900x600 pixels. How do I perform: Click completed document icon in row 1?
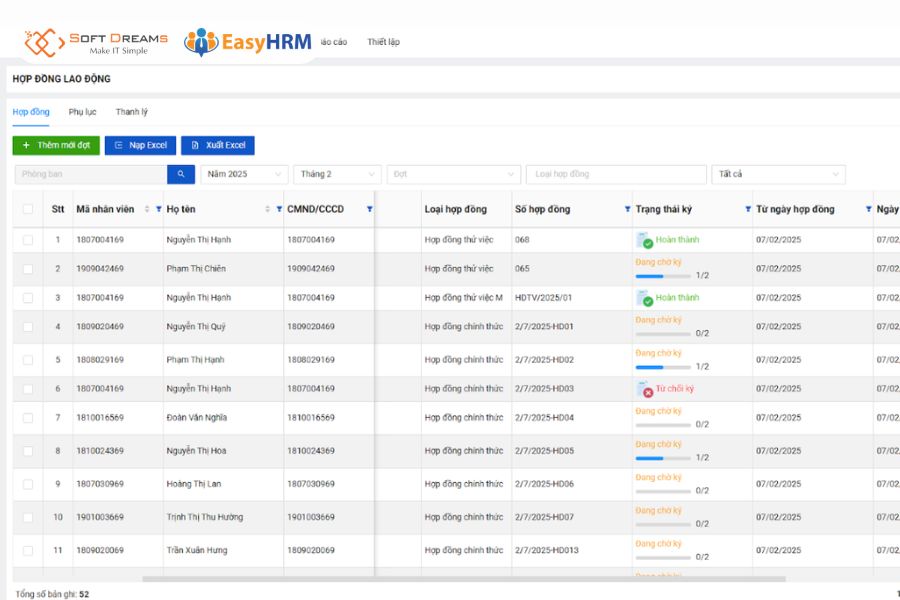click(644, 240)
